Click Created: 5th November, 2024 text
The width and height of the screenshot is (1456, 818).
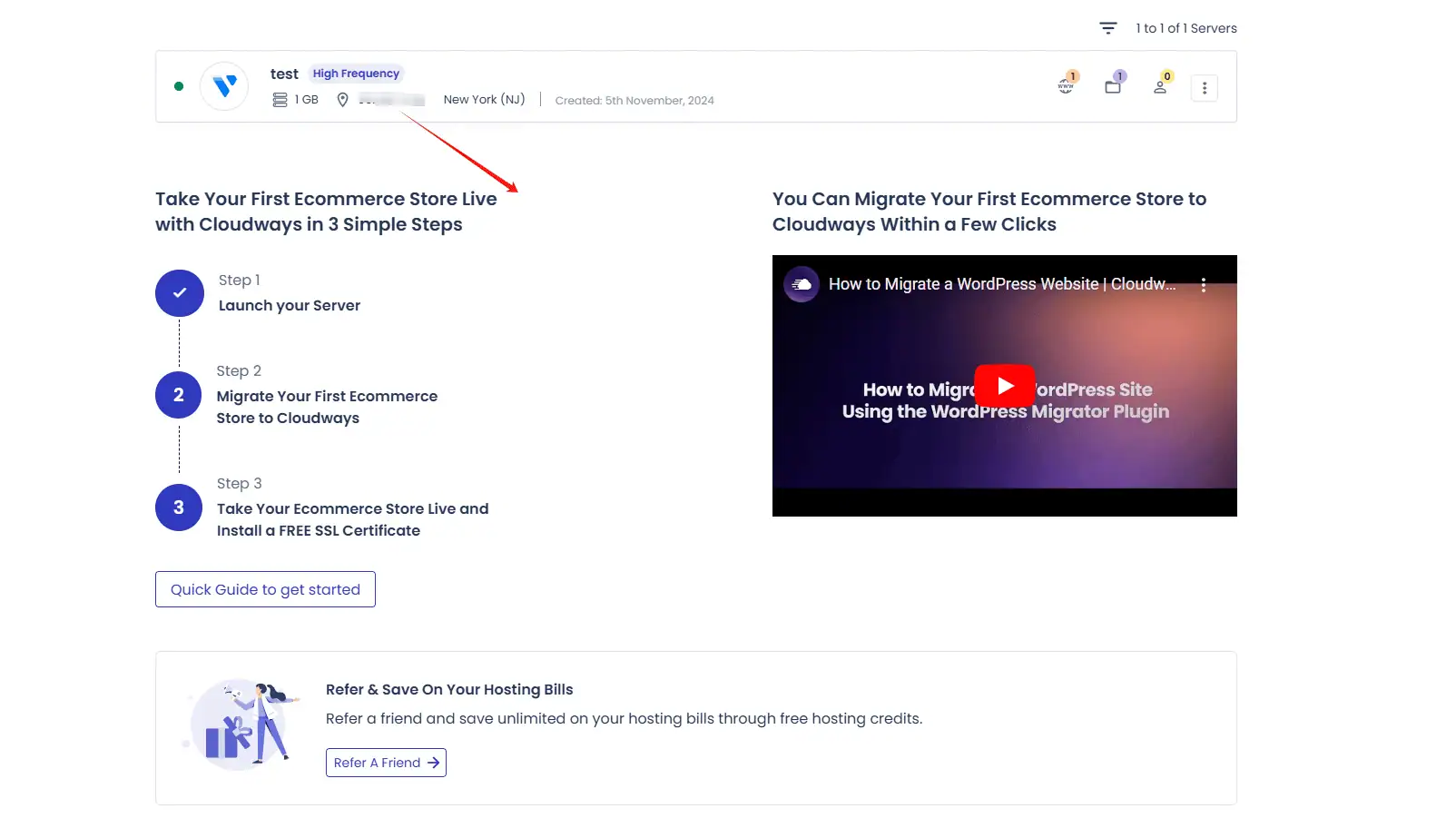coord(635,101)
